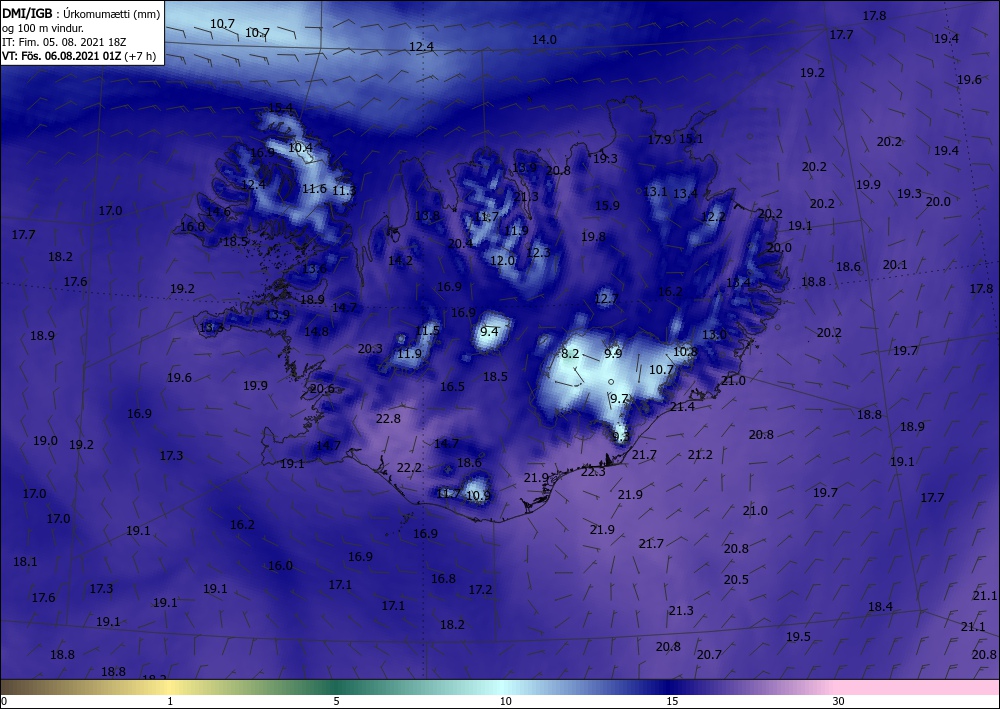This screenshot has height=709, width=1000.
Task: Click the 14.8 value on the map
Action: (x=316, y=332)
